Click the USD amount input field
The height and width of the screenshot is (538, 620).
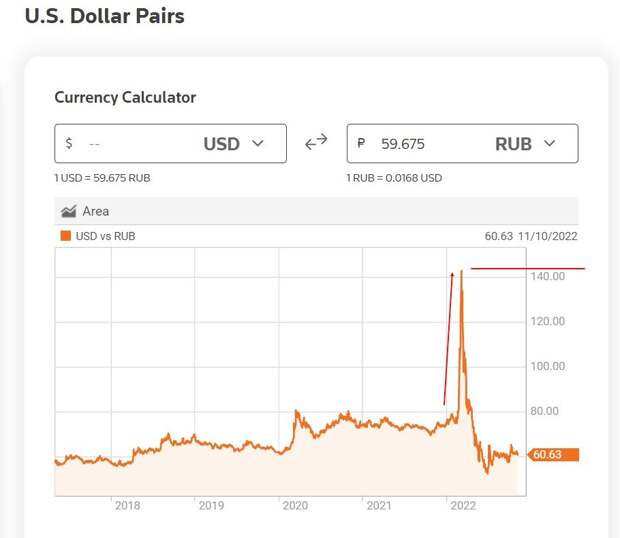point(170,143)
